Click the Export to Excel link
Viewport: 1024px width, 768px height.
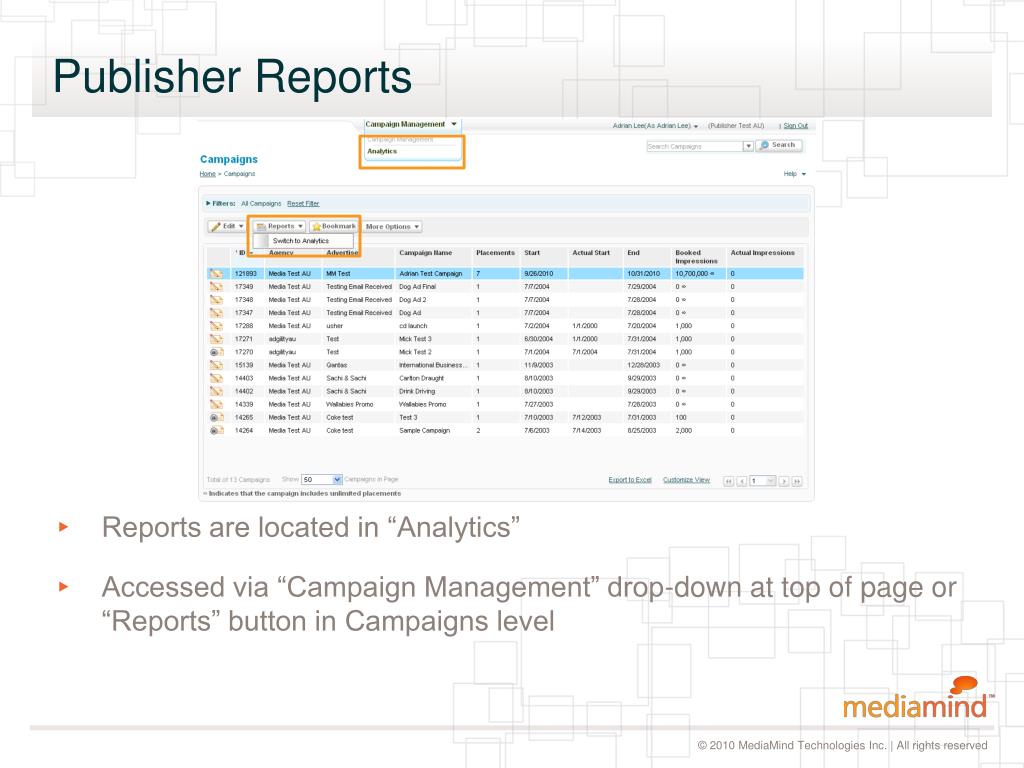(630, 480)
